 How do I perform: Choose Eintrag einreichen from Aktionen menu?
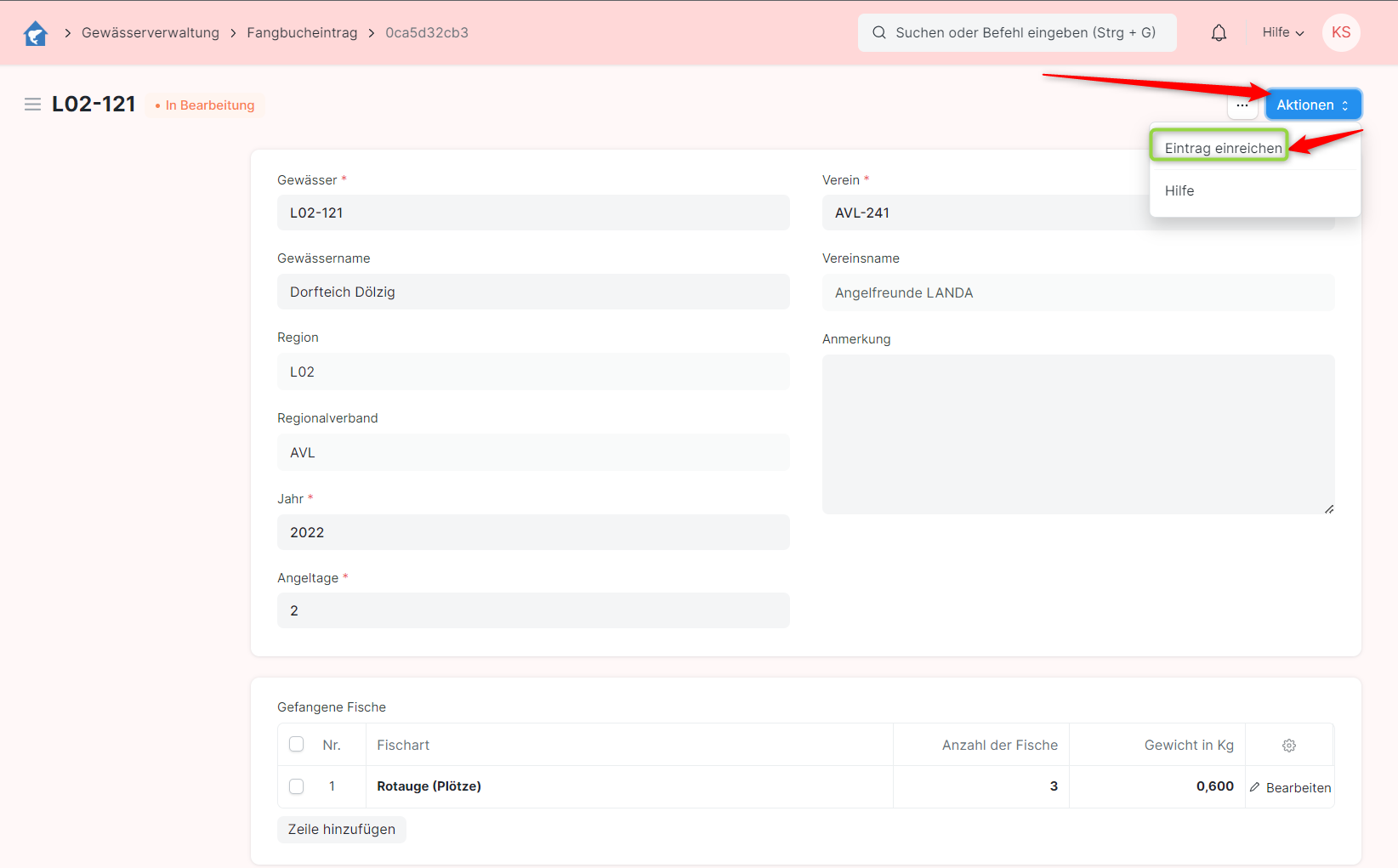(1223, 148)
